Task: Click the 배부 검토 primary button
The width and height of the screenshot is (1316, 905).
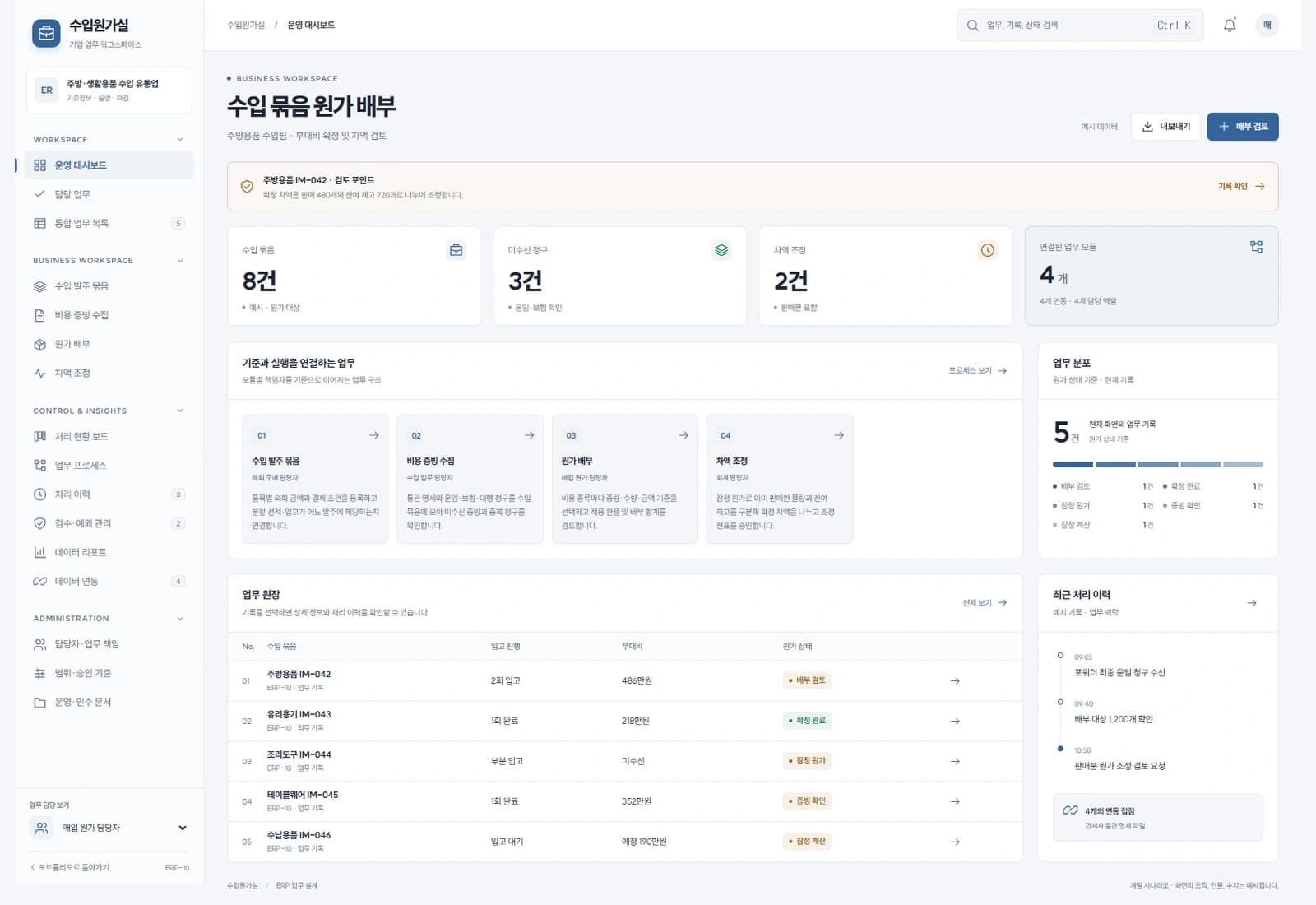Action: tap(1243, 127)
